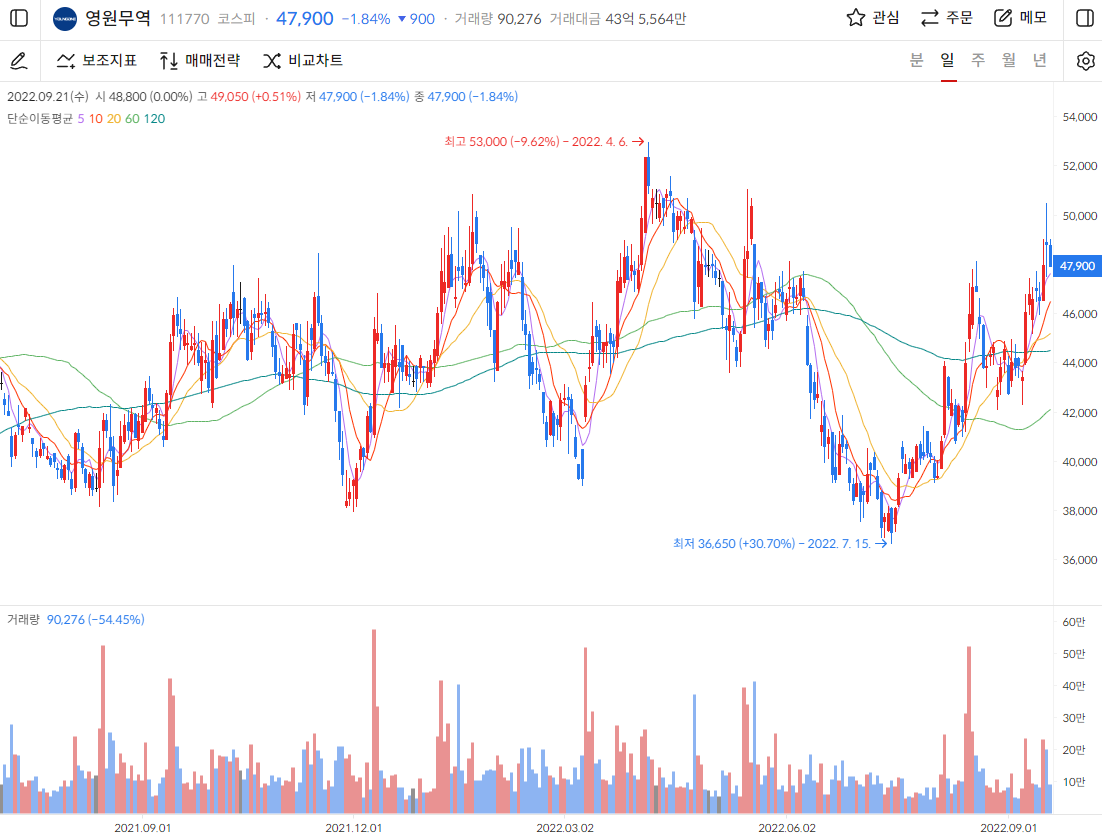Open 매매전략 trading strategy menu
Image resolution: width=1102 pixels, height=839 pixels.
pyautogui.click(x=200, y=61)
